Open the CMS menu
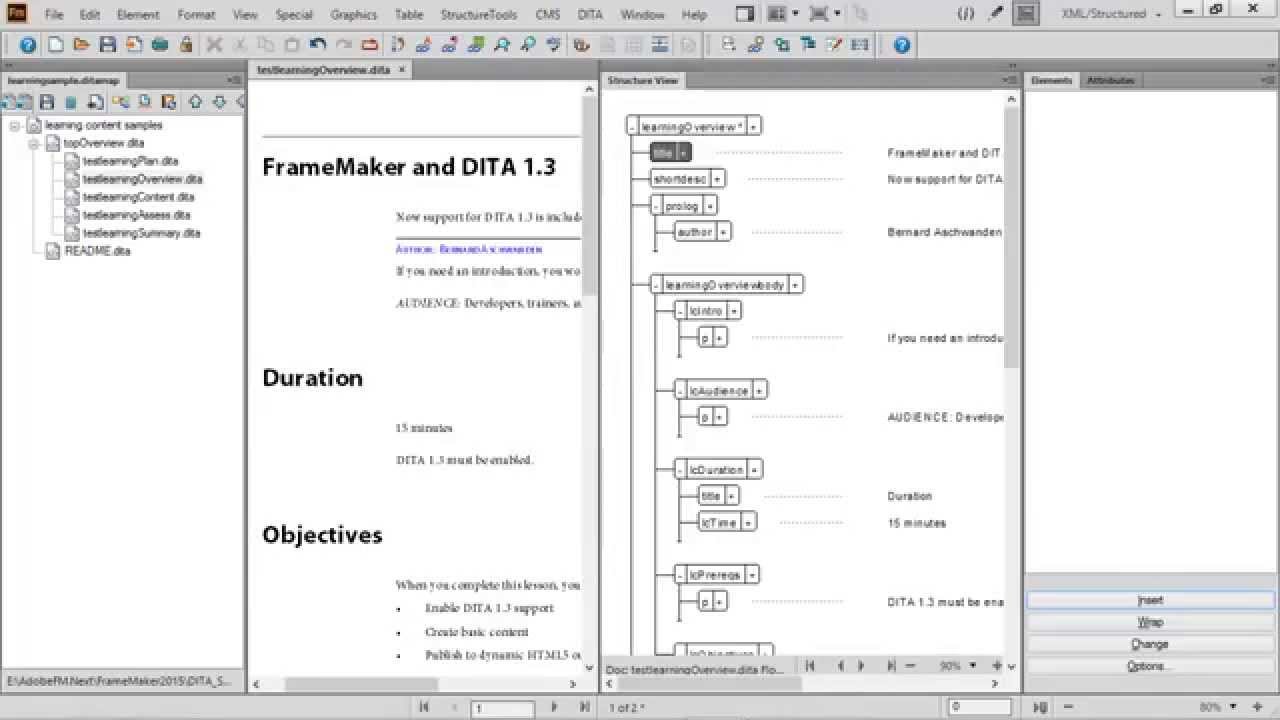 pos(547,15)
